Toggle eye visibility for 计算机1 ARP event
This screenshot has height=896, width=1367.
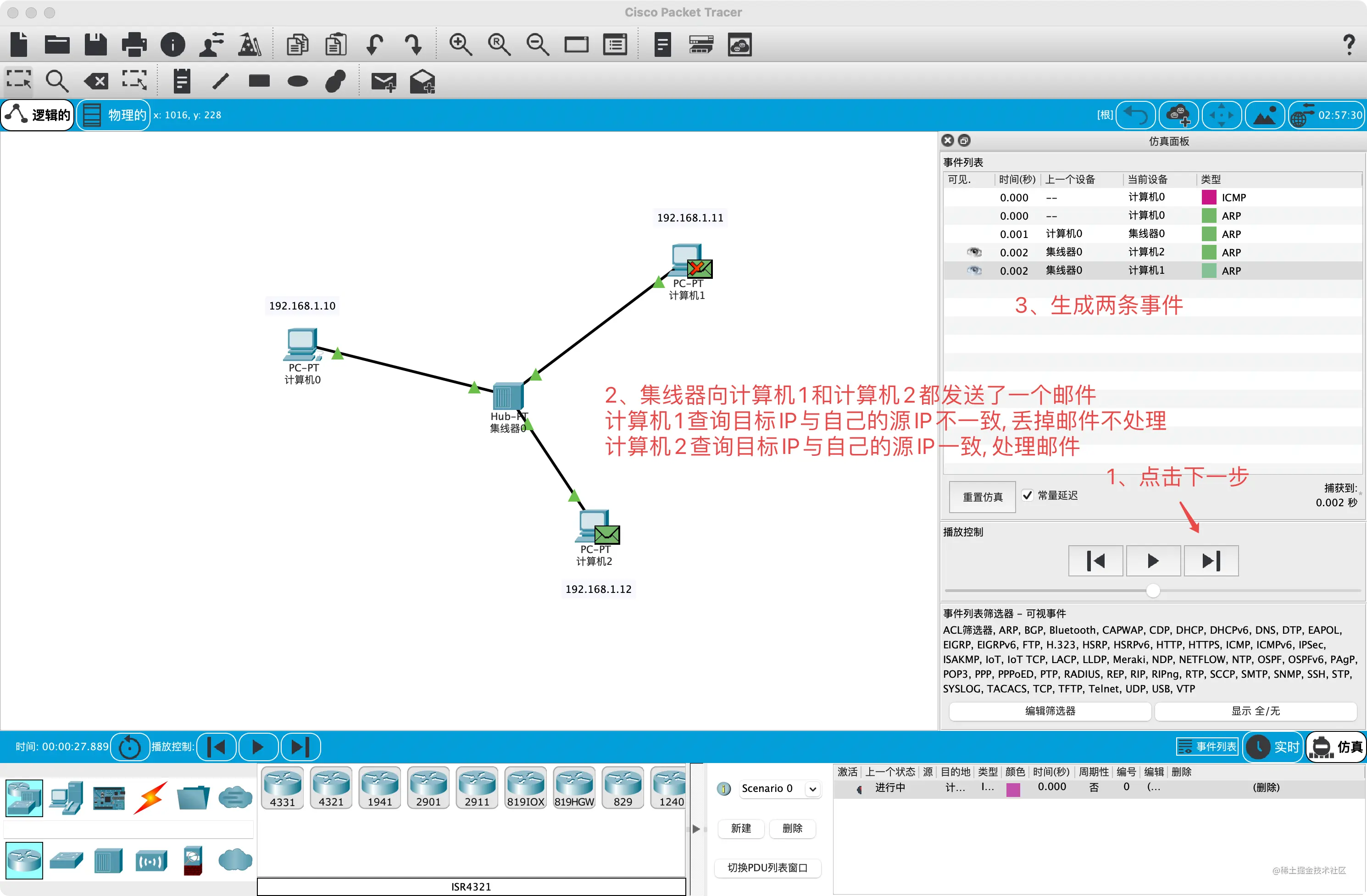974,271
